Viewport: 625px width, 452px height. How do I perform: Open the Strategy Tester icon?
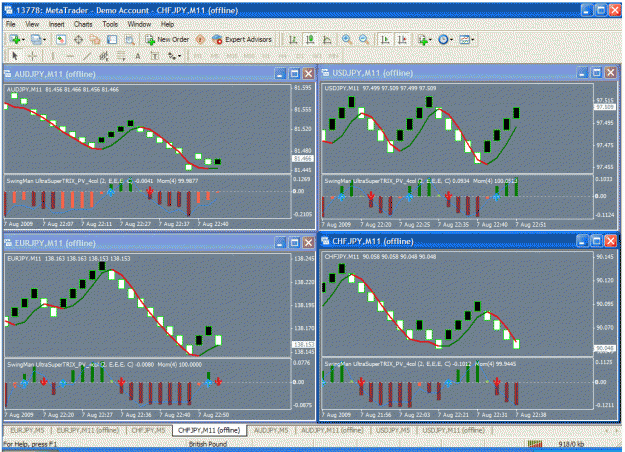(x=129, y=39)
